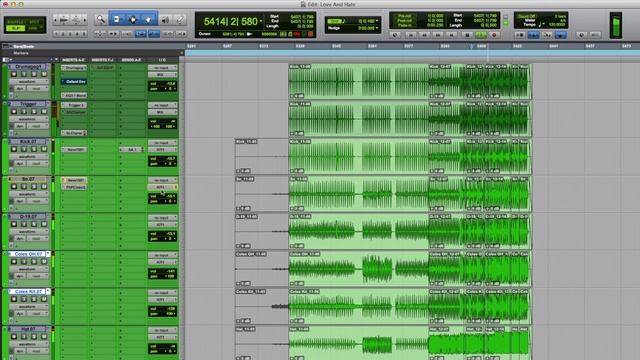The image size is (640, 360).
Task: Select the Zoomer tool
Action: tap(100, 19)
